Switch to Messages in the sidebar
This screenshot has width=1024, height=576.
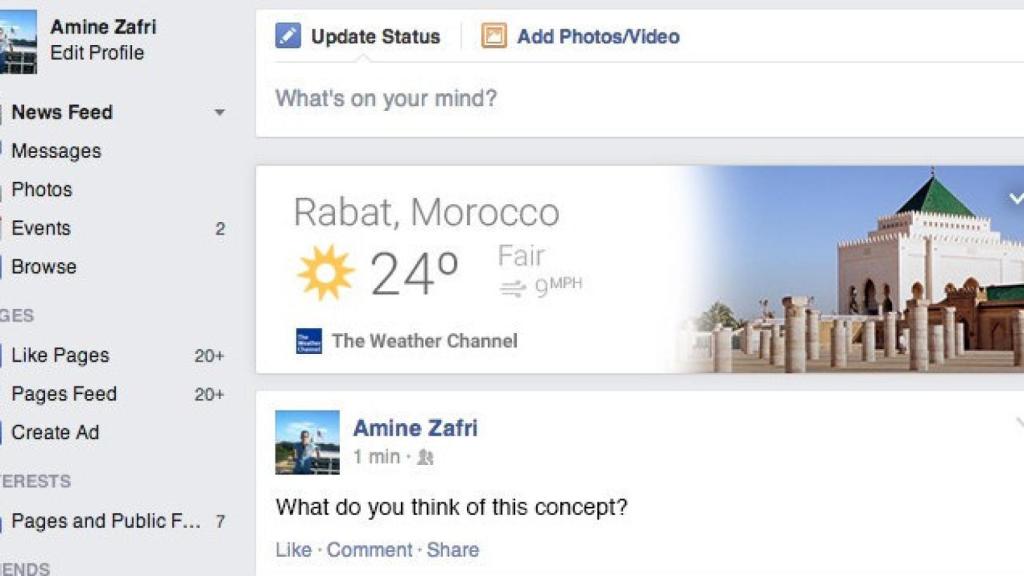tap(55, 151)
